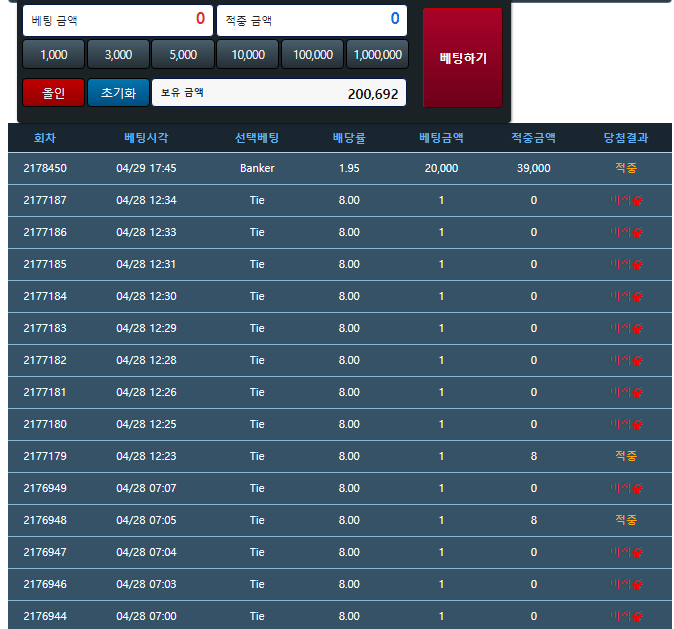This screenshot has width=674, height=629.
Task: Click the 적중 금액 amount field
Action: (312, 19)
